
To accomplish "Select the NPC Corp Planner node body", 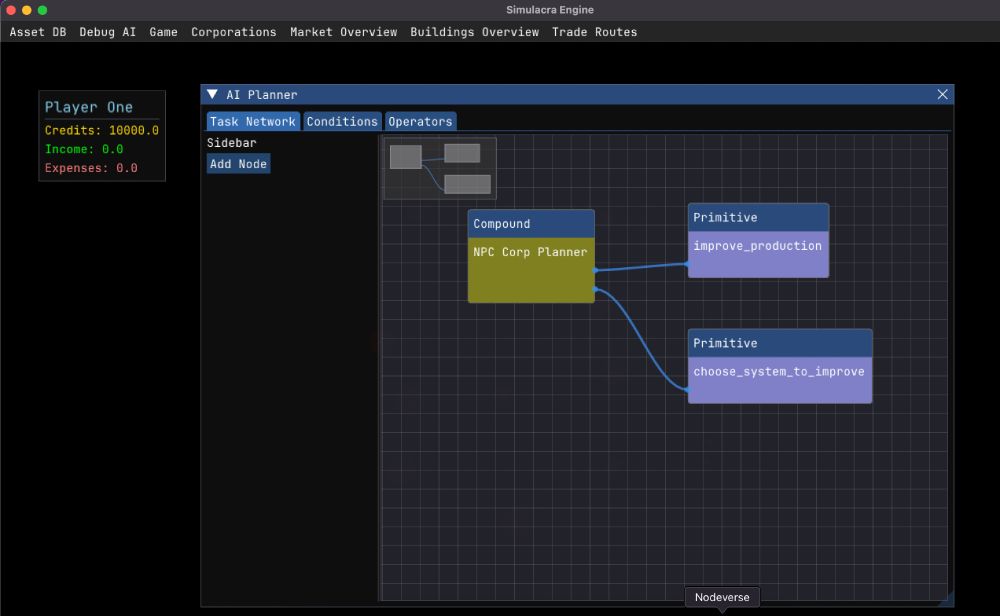I will point(531,270).
